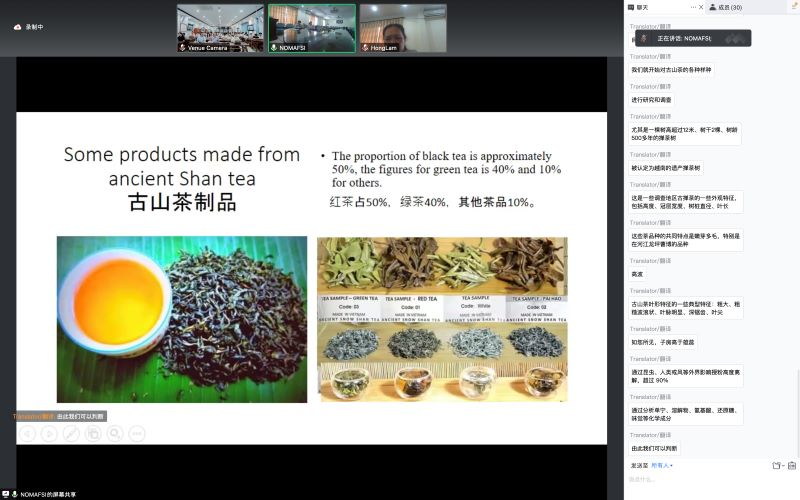Select the pen annotation tool on slide
This screenshot has width=800, height=500.
71,433
